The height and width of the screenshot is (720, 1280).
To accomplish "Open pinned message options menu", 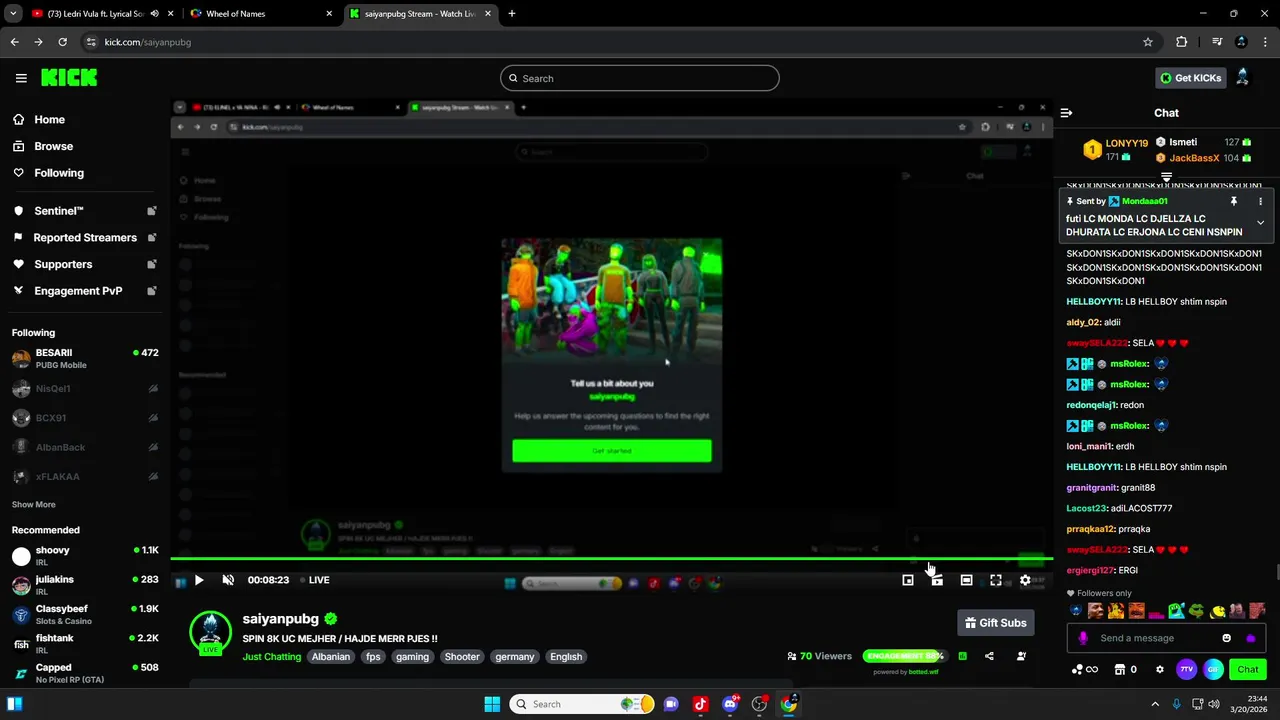I will click(1260, 201).
